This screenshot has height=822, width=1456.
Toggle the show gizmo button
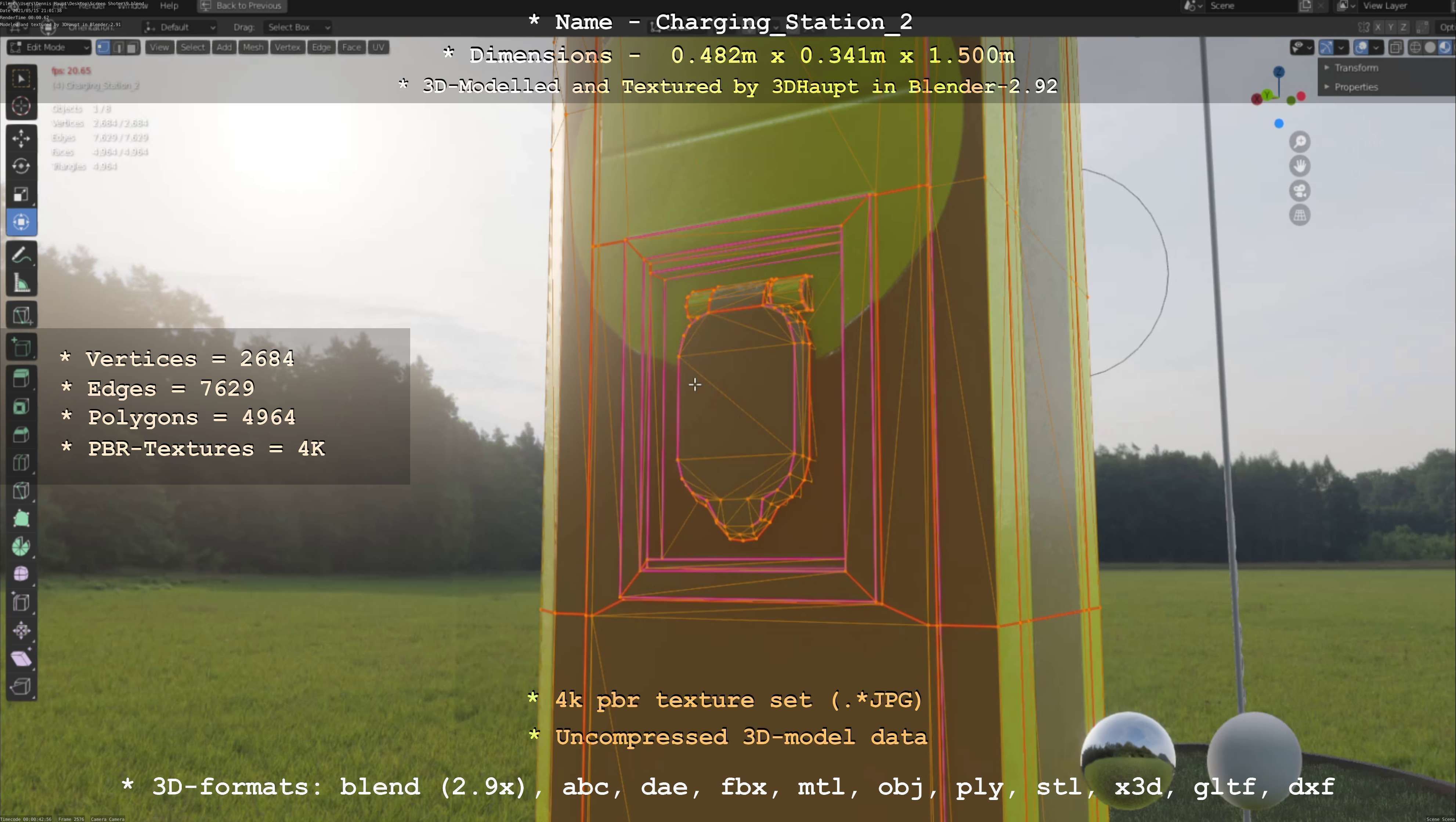(1326, 47)
